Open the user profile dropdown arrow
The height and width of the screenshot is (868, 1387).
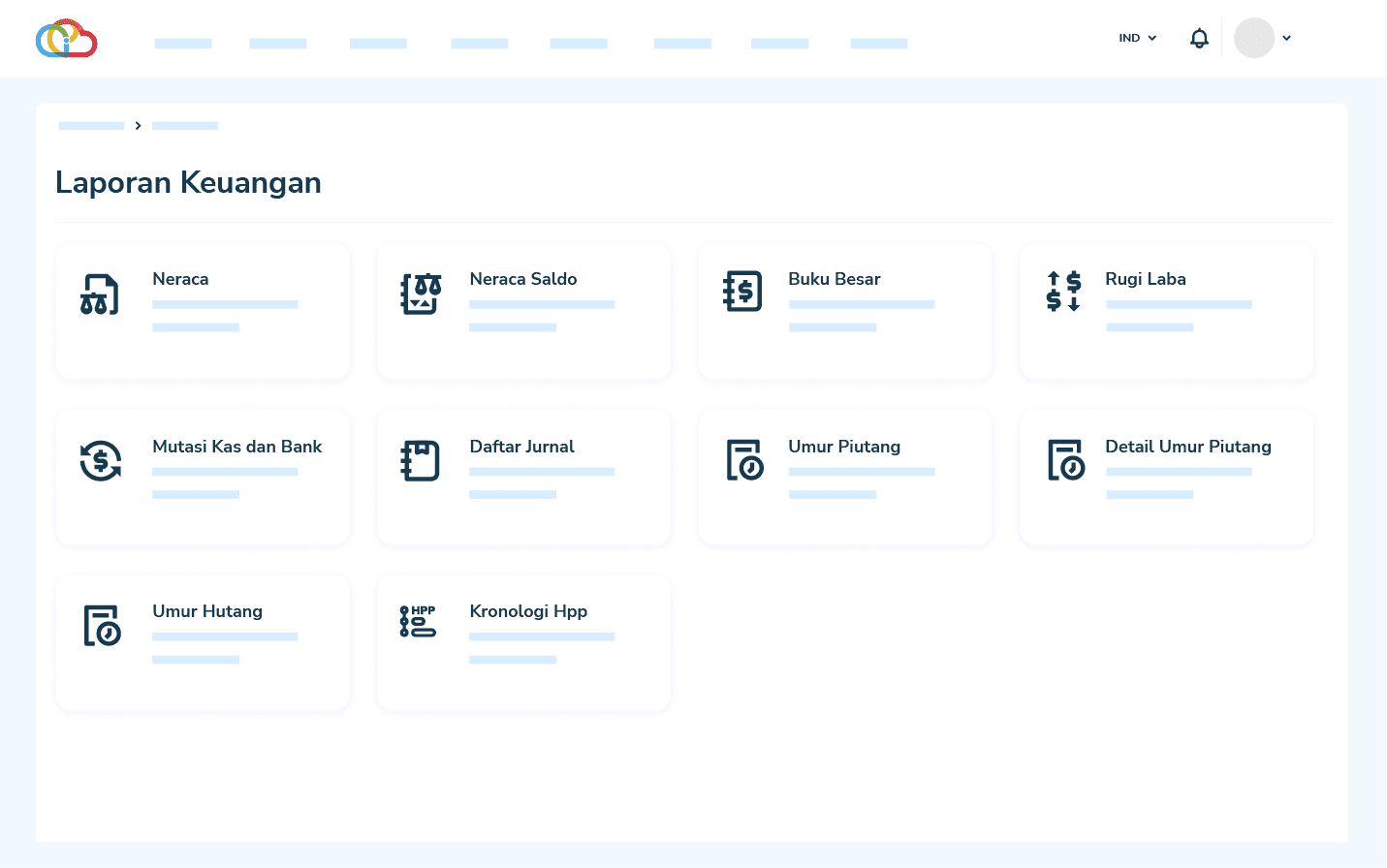1286,39
